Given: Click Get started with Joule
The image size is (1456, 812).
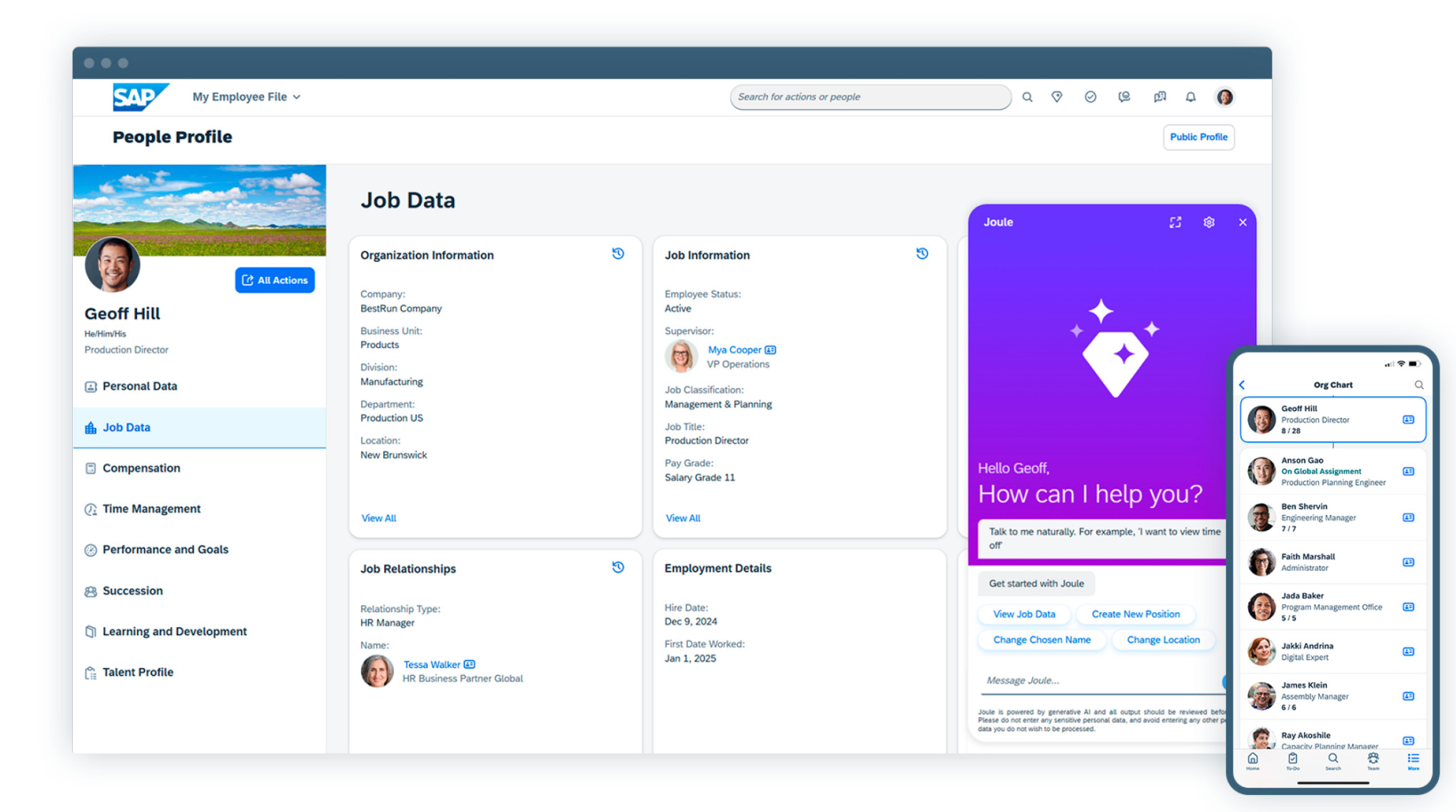Looking at the screenshot, I should [x=1036, y=584].
